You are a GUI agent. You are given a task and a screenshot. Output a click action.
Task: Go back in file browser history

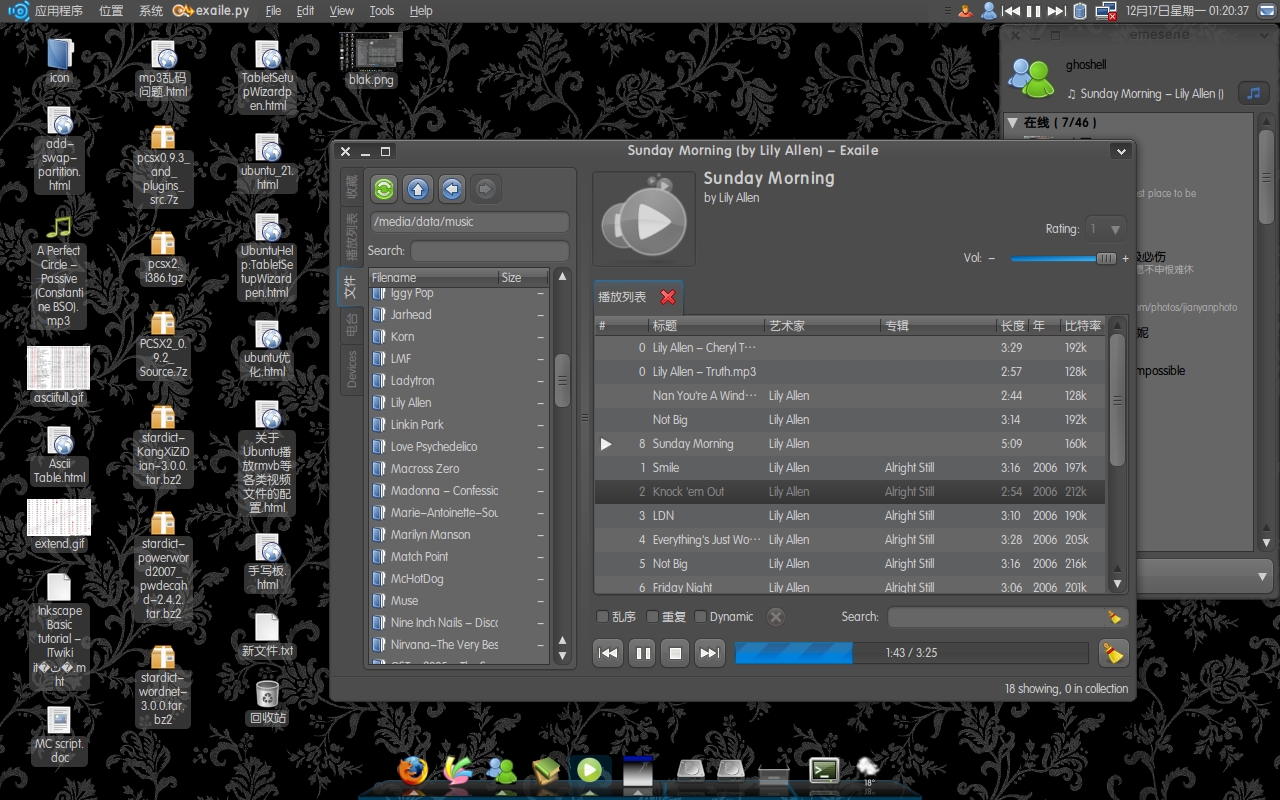coord(452,188)
